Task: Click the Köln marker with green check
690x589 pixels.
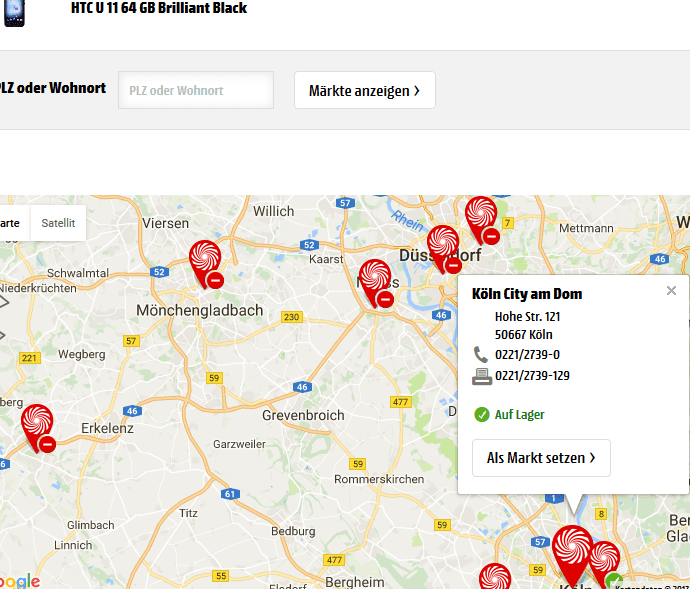Action: click(x=606, y=565)
